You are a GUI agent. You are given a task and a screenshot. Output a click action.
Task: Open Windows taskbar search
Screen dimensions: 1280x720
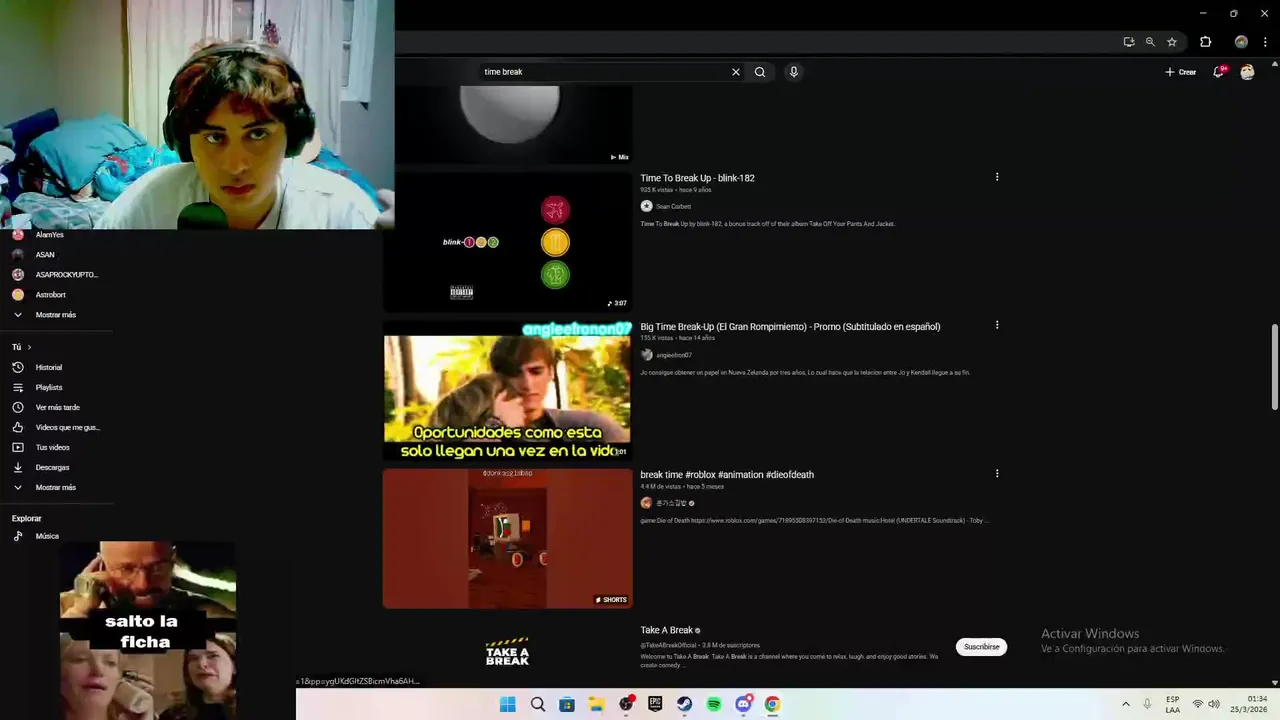[538, 704]
